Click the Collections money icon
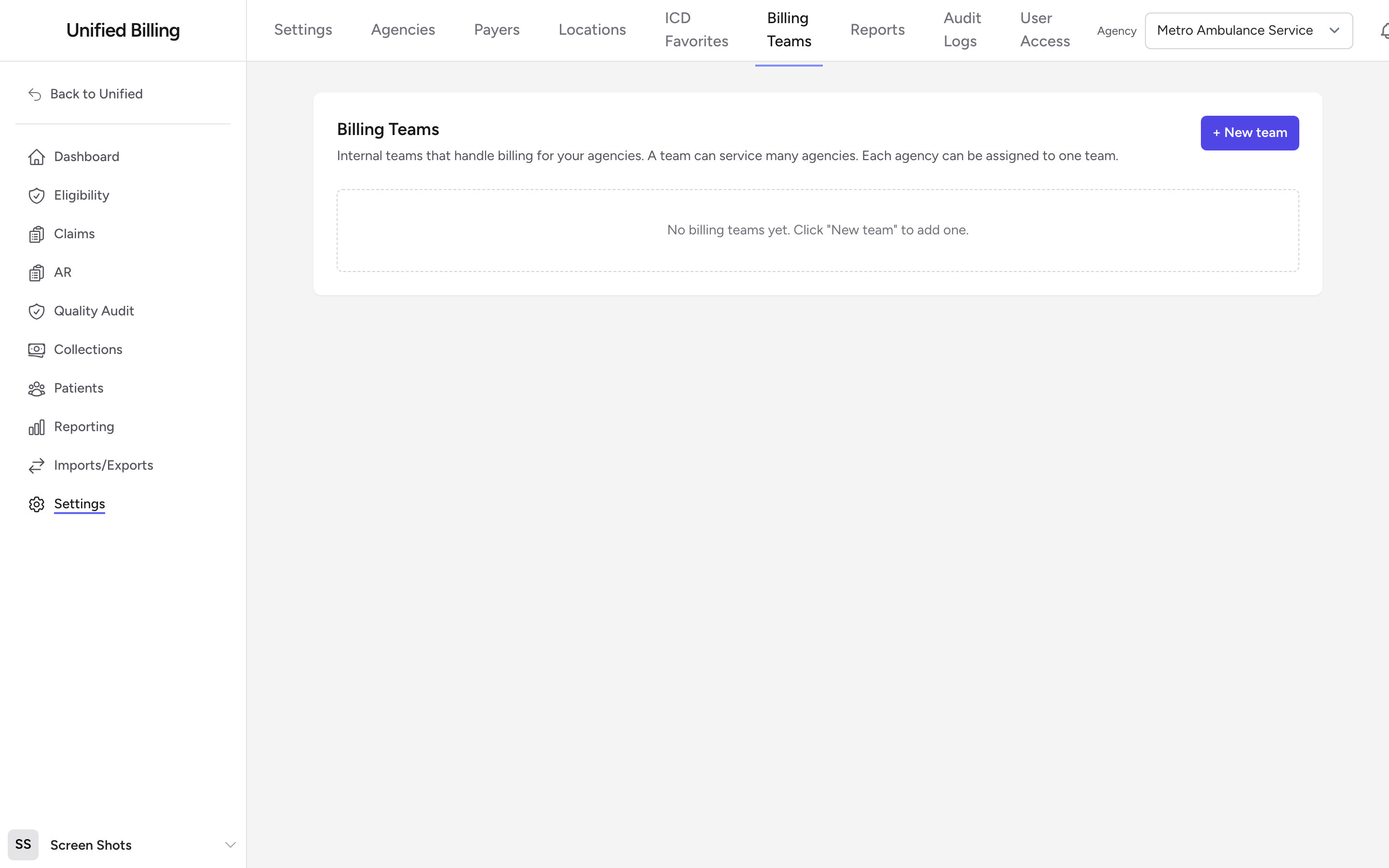Viewport: 1389px width, 868px height. tap(37, 350)
